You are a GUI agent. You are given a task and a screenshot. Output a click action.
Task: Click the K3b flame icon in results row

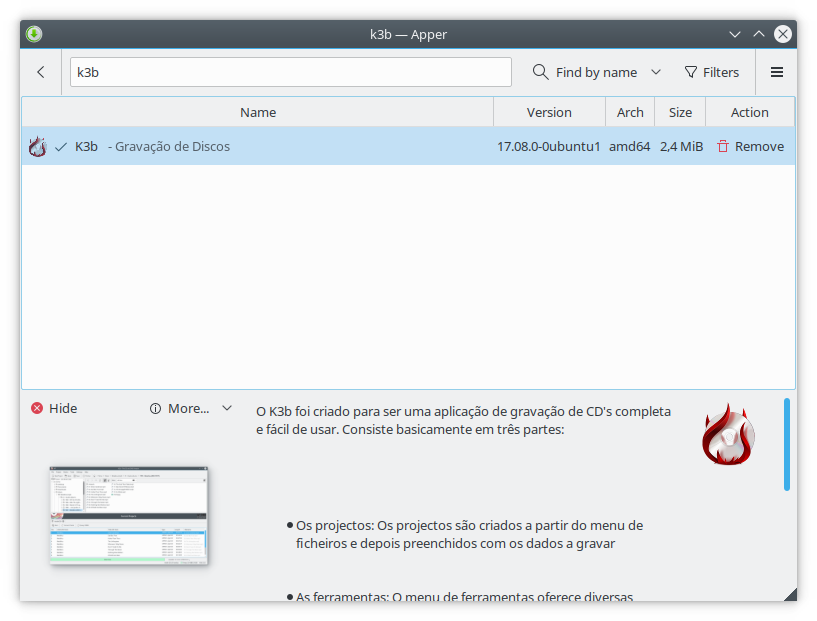coord(37,147)
